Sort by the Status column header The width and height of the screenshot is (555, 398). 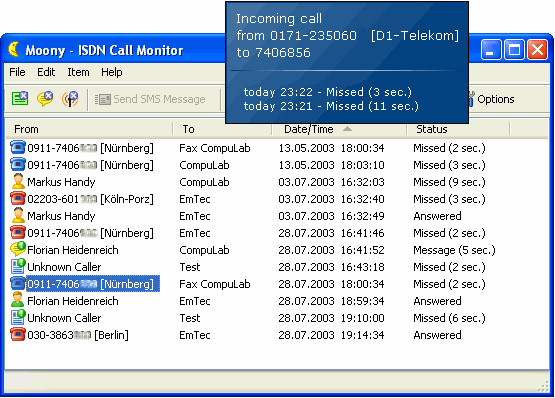(x=458, y=129)
